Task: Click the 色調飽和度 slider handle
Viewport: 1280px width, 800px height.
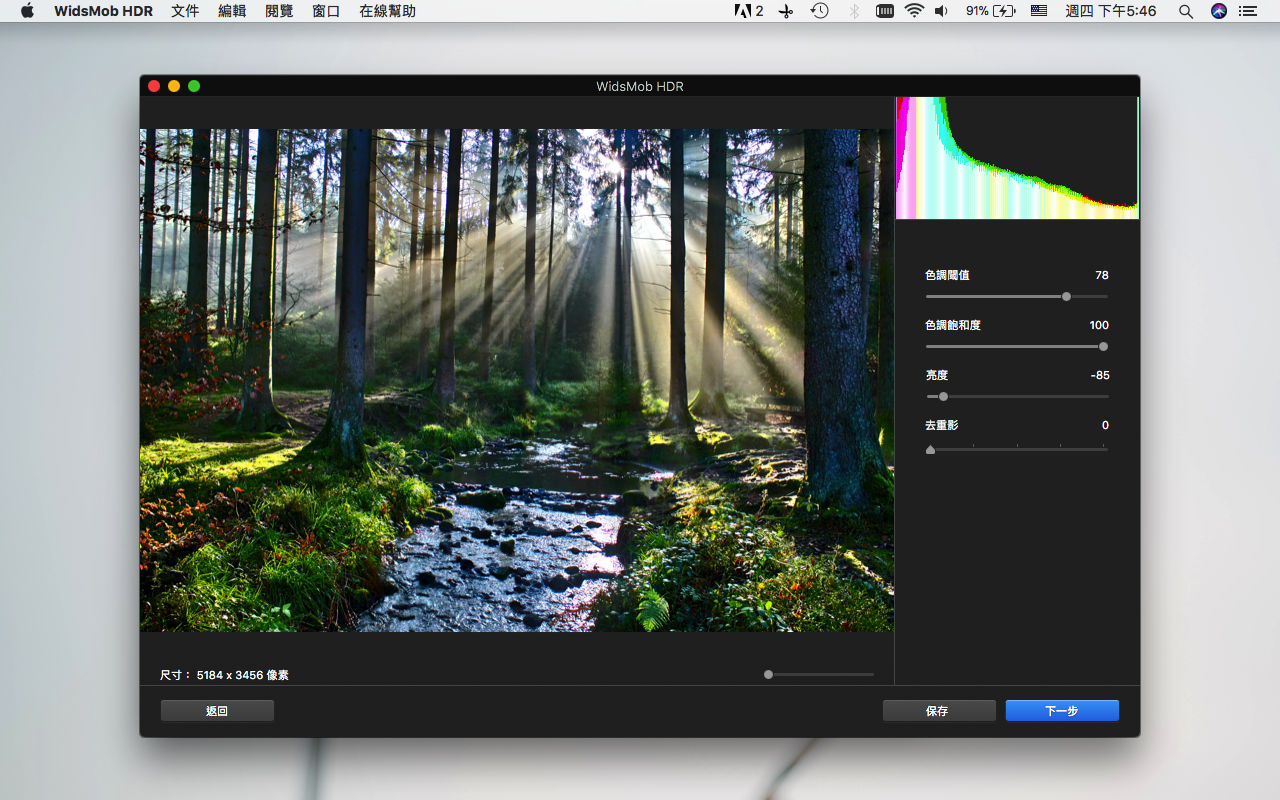Action: click(x=1103, y=346)
